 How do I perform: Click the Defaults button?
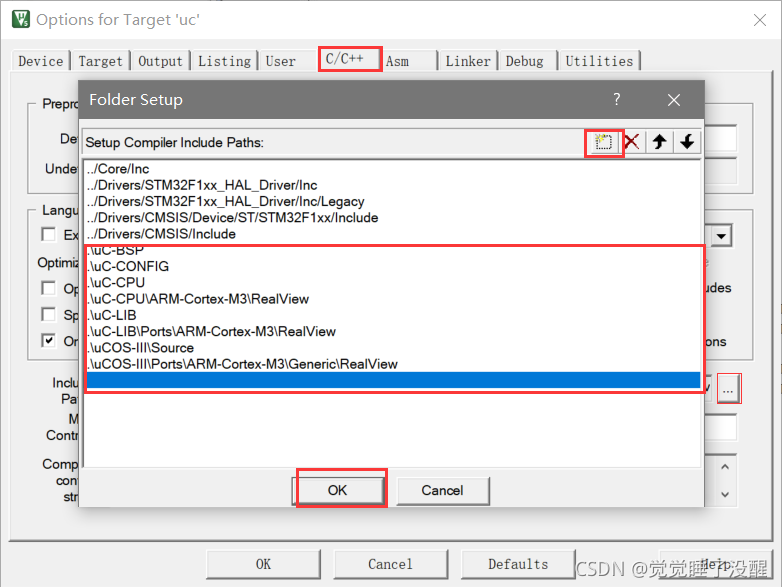coord(518,564)
